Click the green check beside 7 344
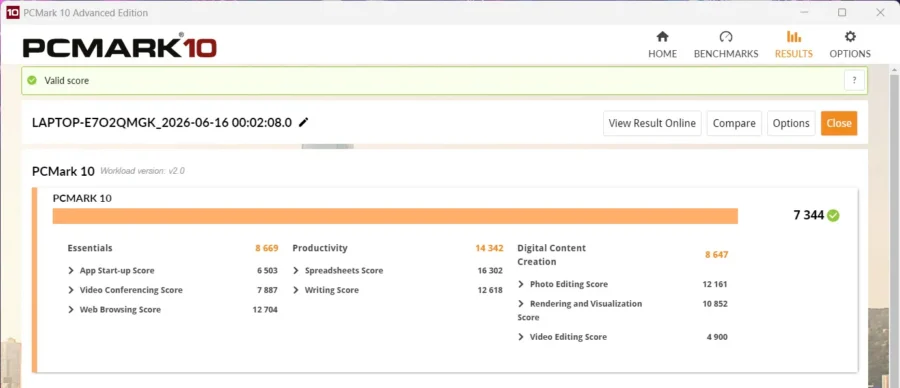Viewport: 900px width, 388px height. 833,215
